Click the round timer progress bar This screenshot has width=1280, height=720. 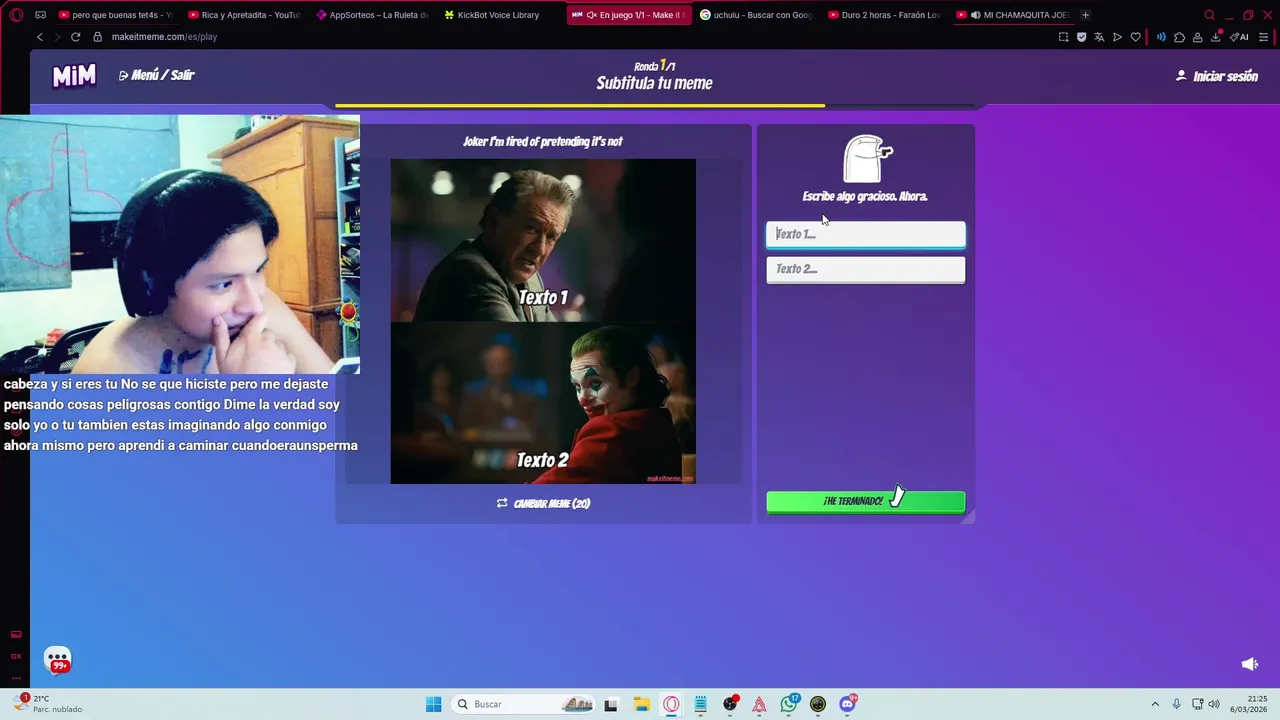pyautogui.click(x=655, y=105)
